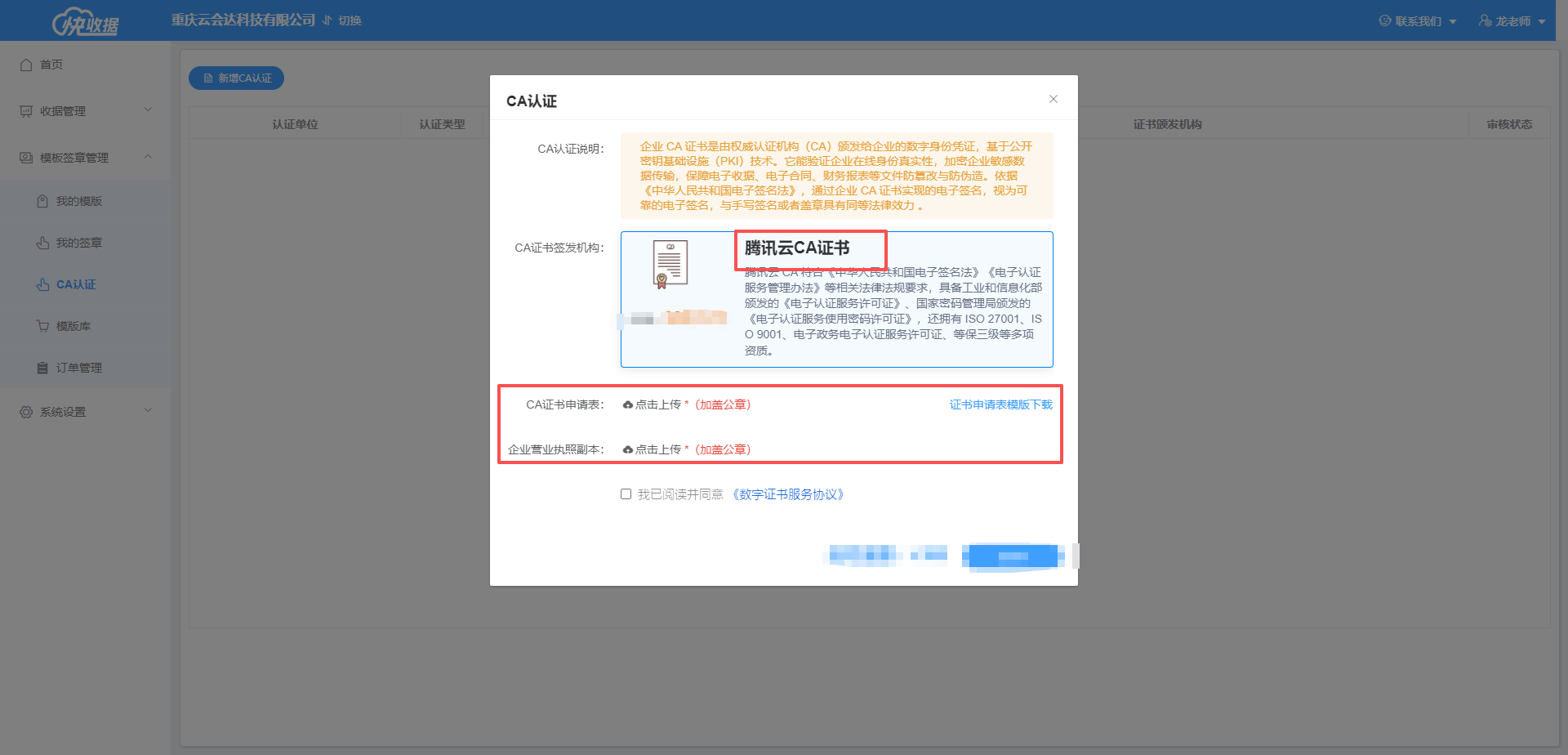Viewport: 1568px width, 755px height.
Task: Collapse the 模板签章管理 submenu chevron
Action: click(x=148, y=157)
